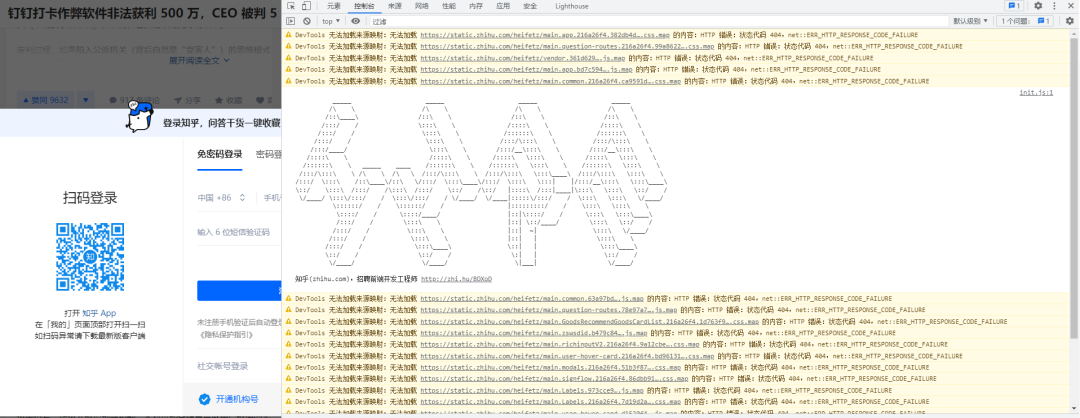Viewport: 1080px width, 418px height.
Task: Show the console sidebar icon
Action: (291, 21)
